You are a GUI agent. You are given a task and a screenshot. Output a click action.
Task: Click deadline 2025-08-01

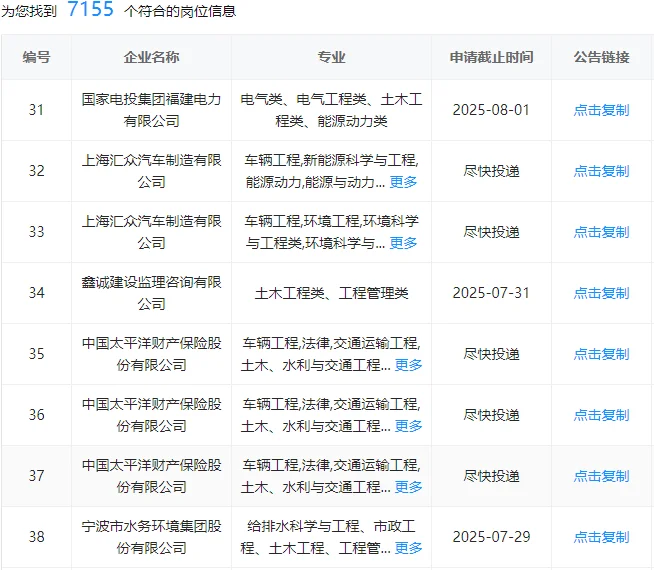491,110
